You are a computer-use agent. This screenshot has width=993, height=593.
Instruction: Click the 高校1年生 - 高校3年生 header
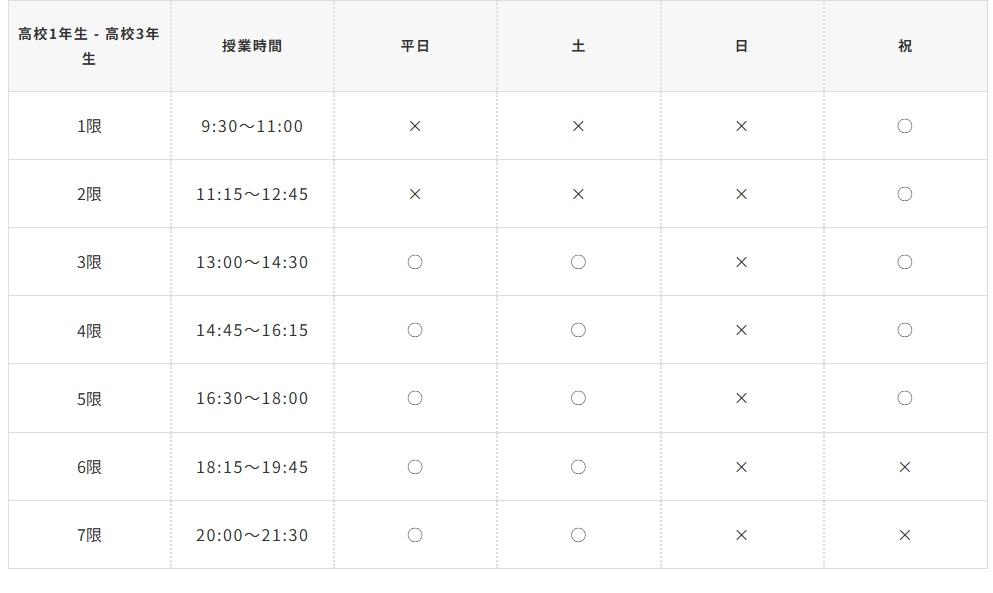[x=89, y=46]
